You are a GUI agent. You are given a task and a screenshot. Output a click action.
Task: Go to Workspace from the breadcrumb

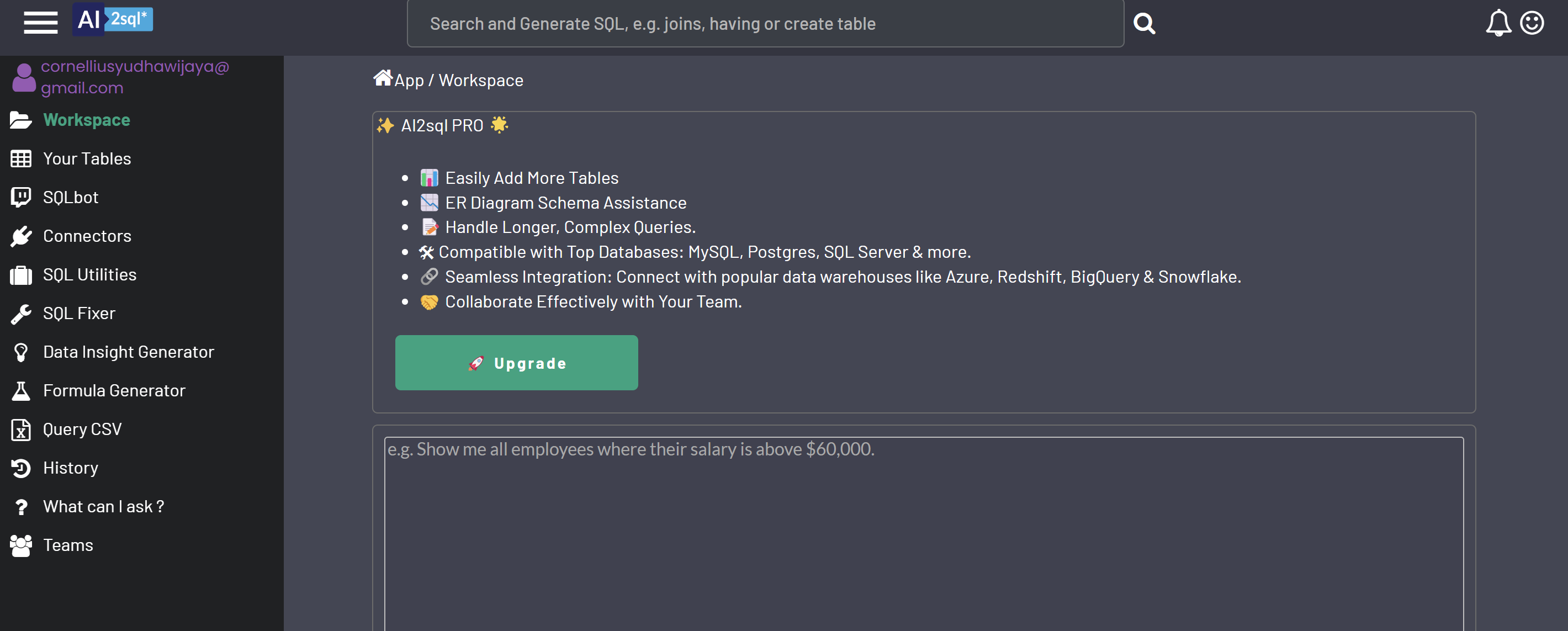pyautogui.click(x=480, y=79)
